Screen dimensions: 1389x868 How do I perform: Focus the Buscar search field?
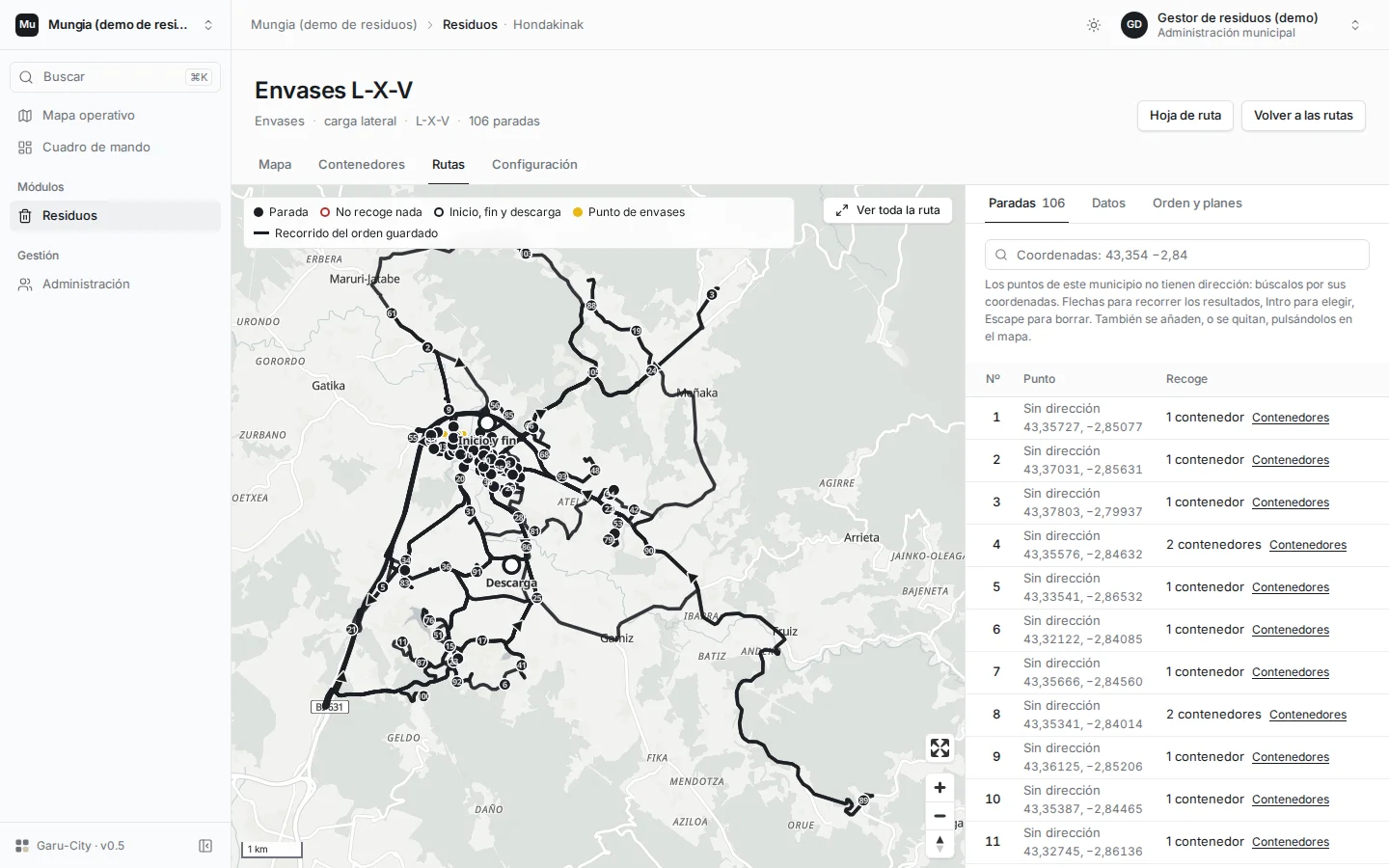[x=115, y=77]
